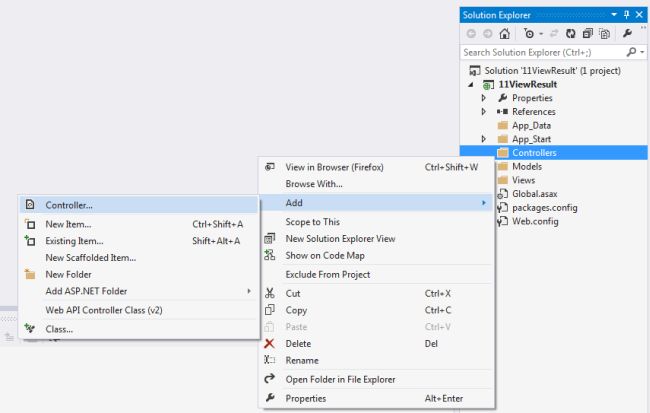Click the Sync with Active Document icon
This screenshot has width=650, height=413.
point(554,34)
